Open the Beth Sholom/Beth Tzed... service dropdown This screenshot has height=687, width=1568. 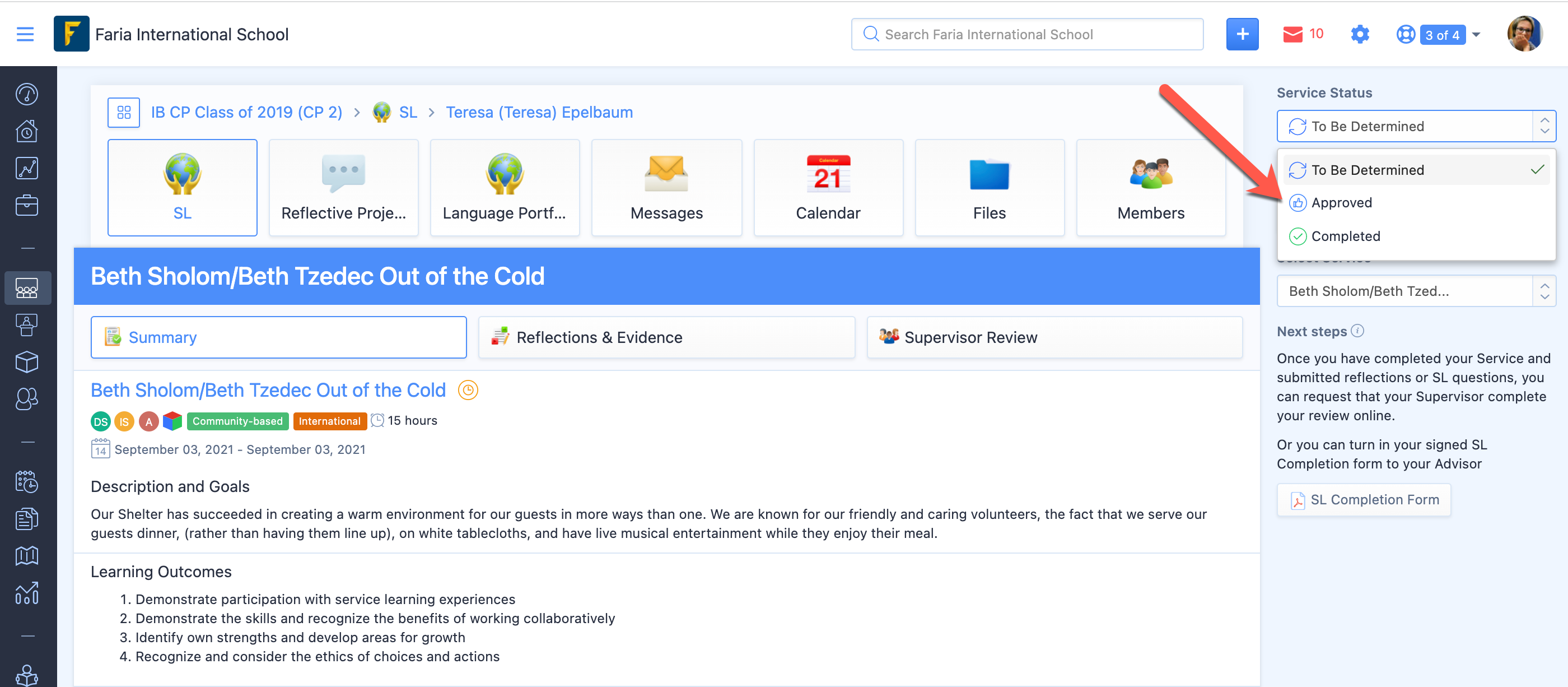(1416, 291)
